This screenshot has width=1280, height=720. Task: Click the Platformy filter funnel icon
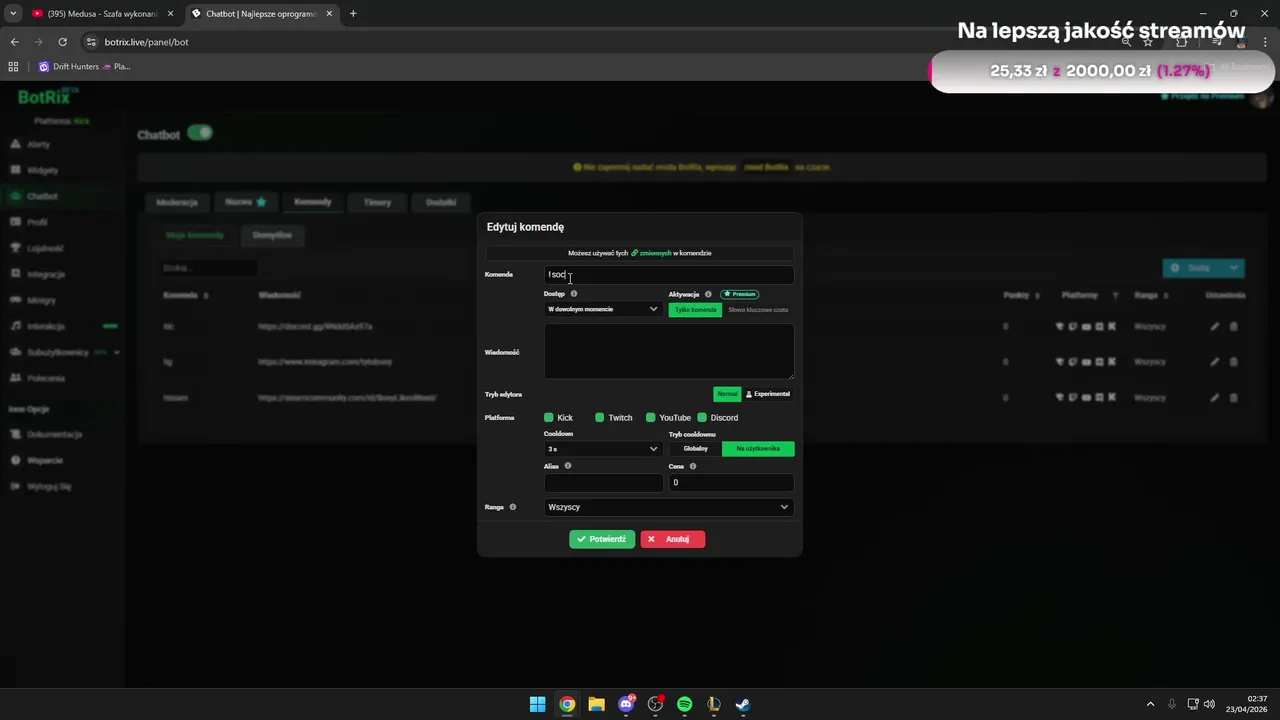[x=1116, y=296]
